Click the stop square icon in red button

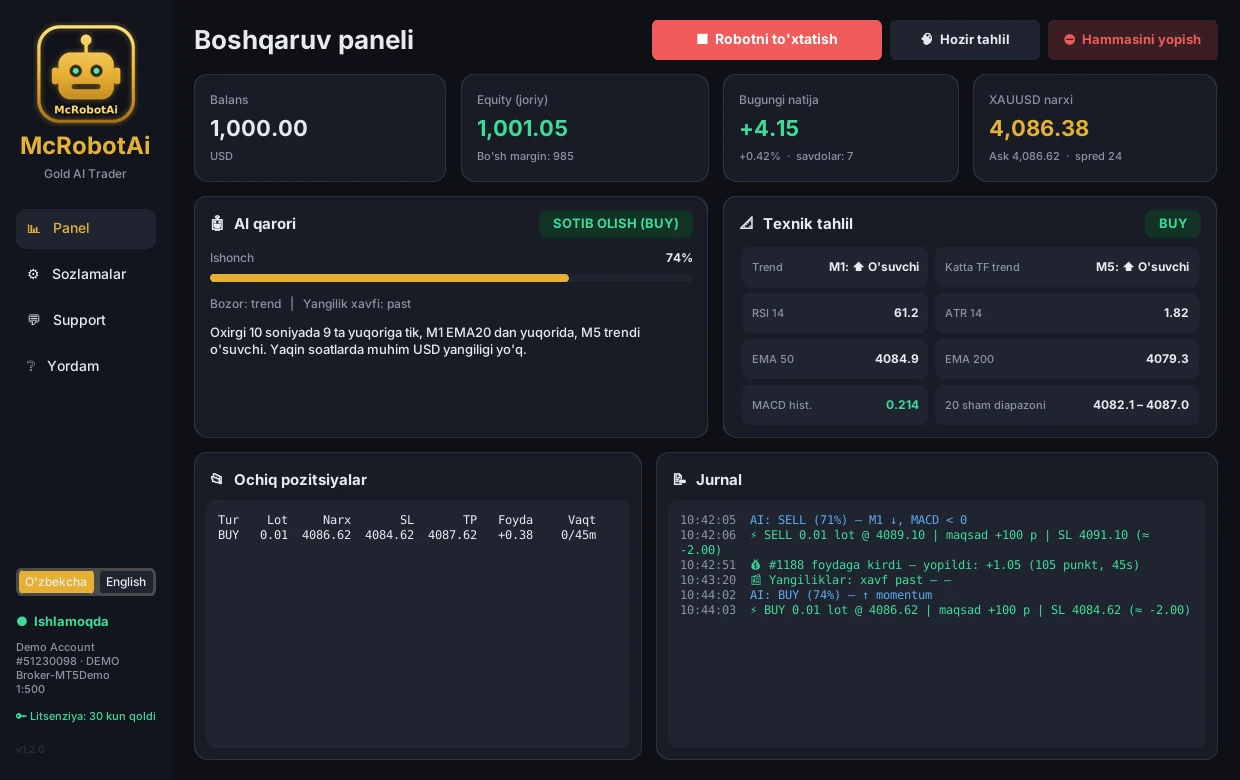[702, 40]
